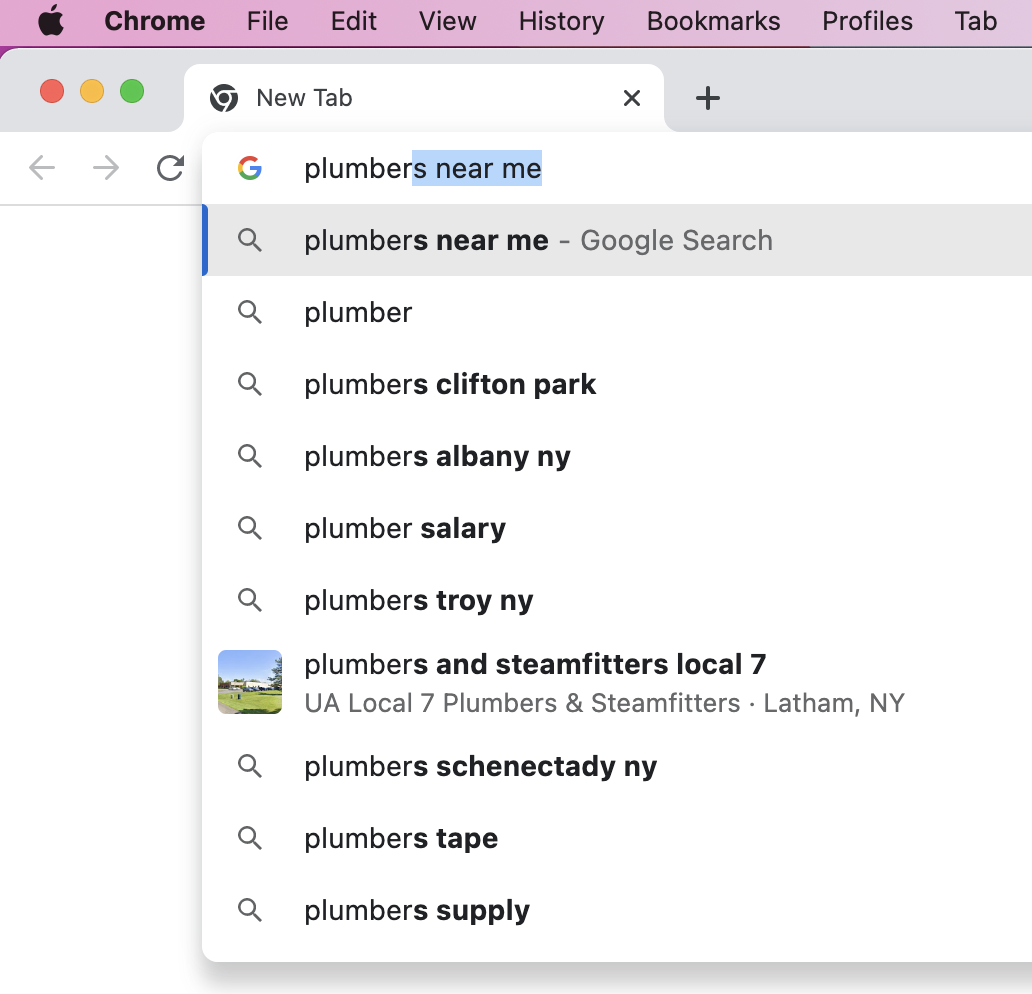The image size is (1032, 994).
Task: Select 'plumbers near me' Google Search suggestion
Action: [538, 241]
